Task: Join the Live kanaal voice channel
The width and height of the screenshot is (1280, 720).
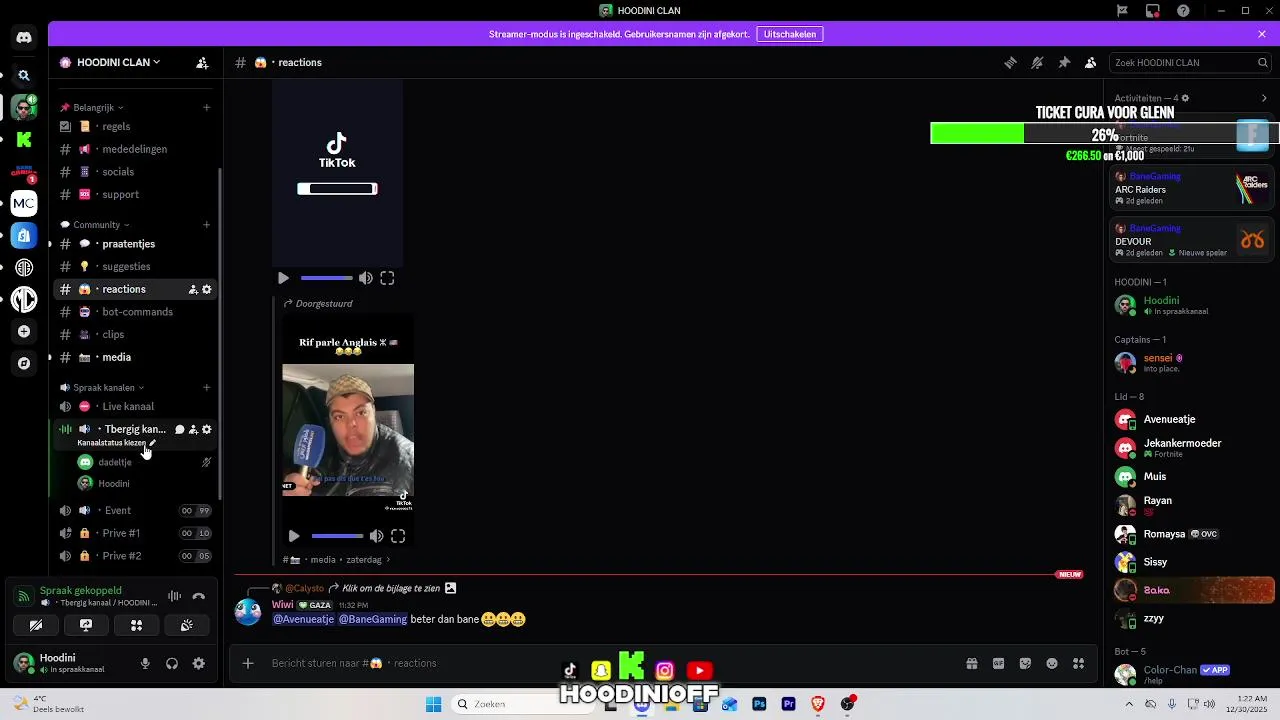Action: point(135,406)
